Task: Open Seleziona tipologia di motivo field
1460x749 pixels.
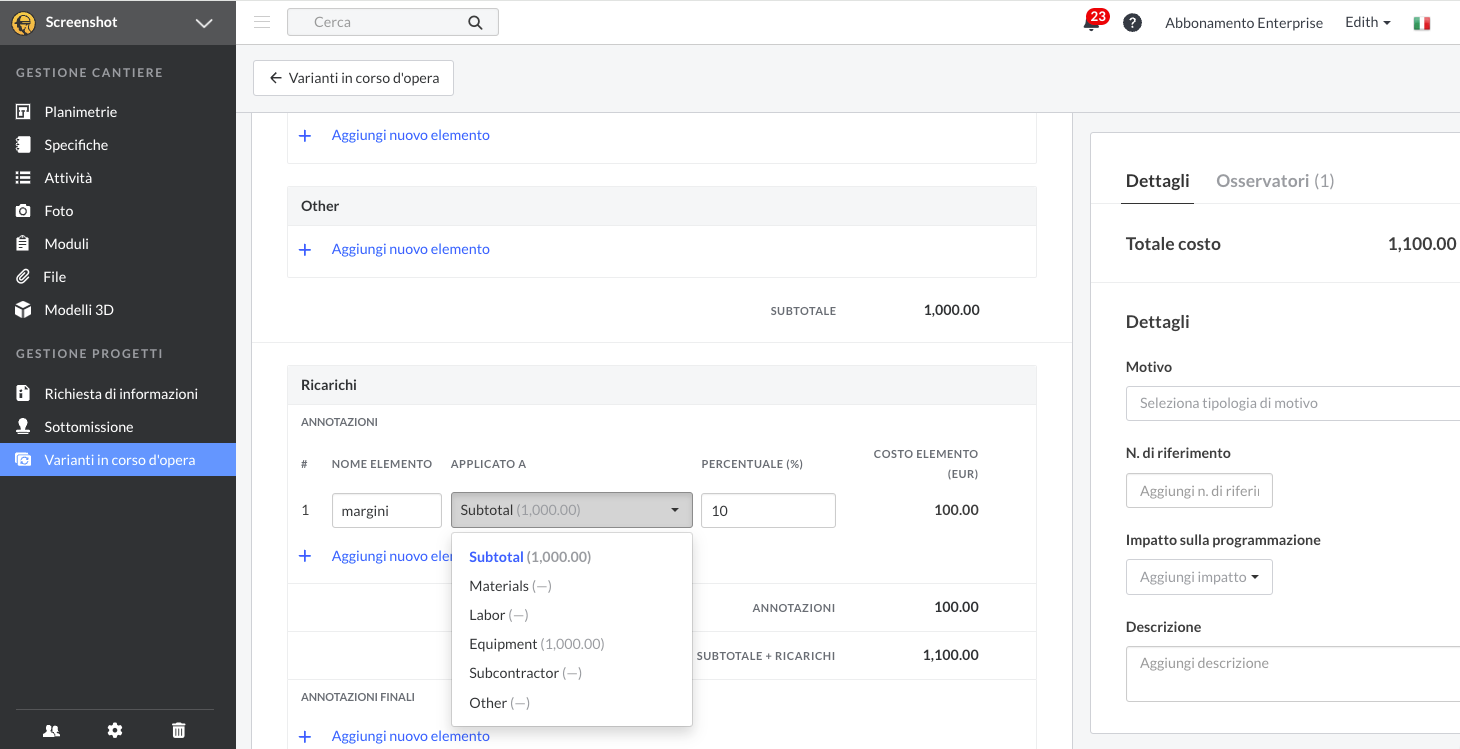Action: pos(1293,403)
